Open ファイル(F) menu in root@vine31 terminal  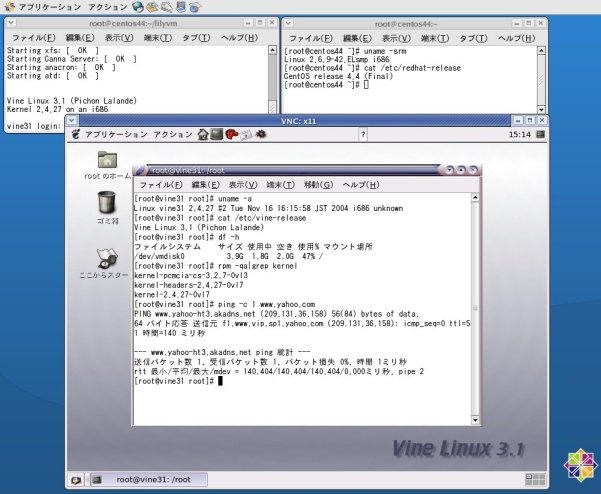(x=161, y=185)
